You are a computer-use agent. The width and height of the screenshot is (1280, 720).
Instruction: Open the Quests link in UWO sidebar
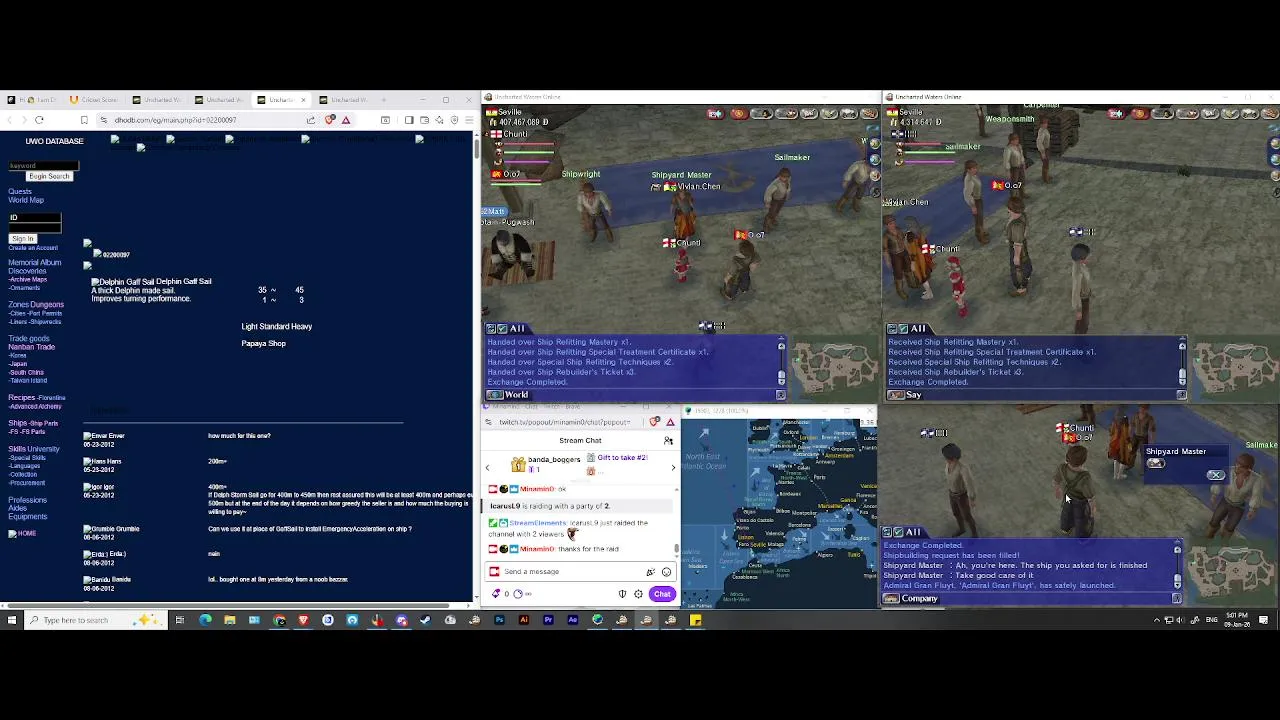tap(20, 191)
